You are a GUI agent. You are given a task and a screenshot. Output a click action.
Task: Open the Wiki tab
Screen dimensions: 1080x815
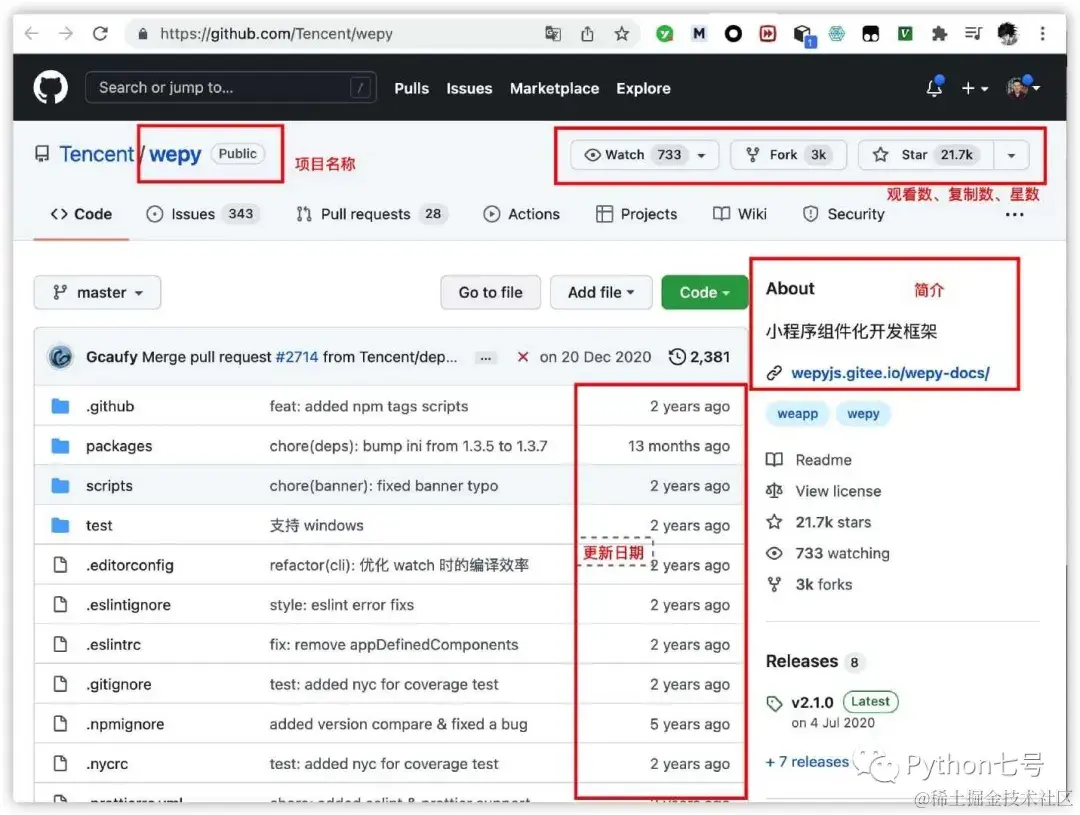point(740,214)
